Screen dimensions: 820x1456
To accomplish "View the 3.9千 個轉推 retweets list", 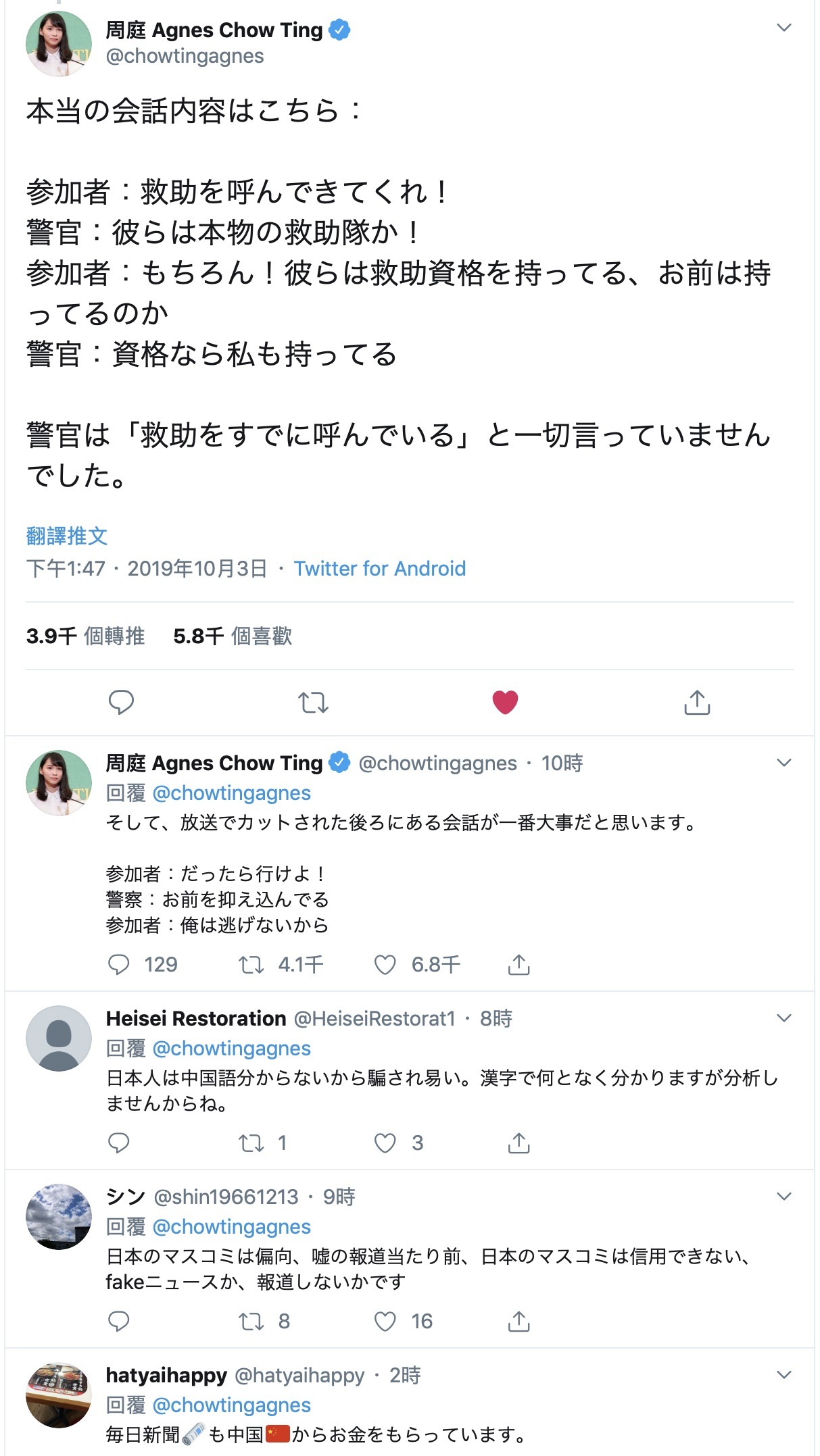I will point(86,636).
